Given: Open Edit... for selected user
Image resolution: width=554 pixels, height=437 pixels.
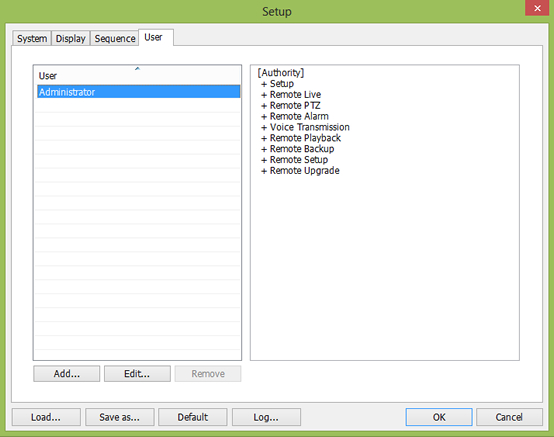Looking at the screenshot, I should 137,374.
